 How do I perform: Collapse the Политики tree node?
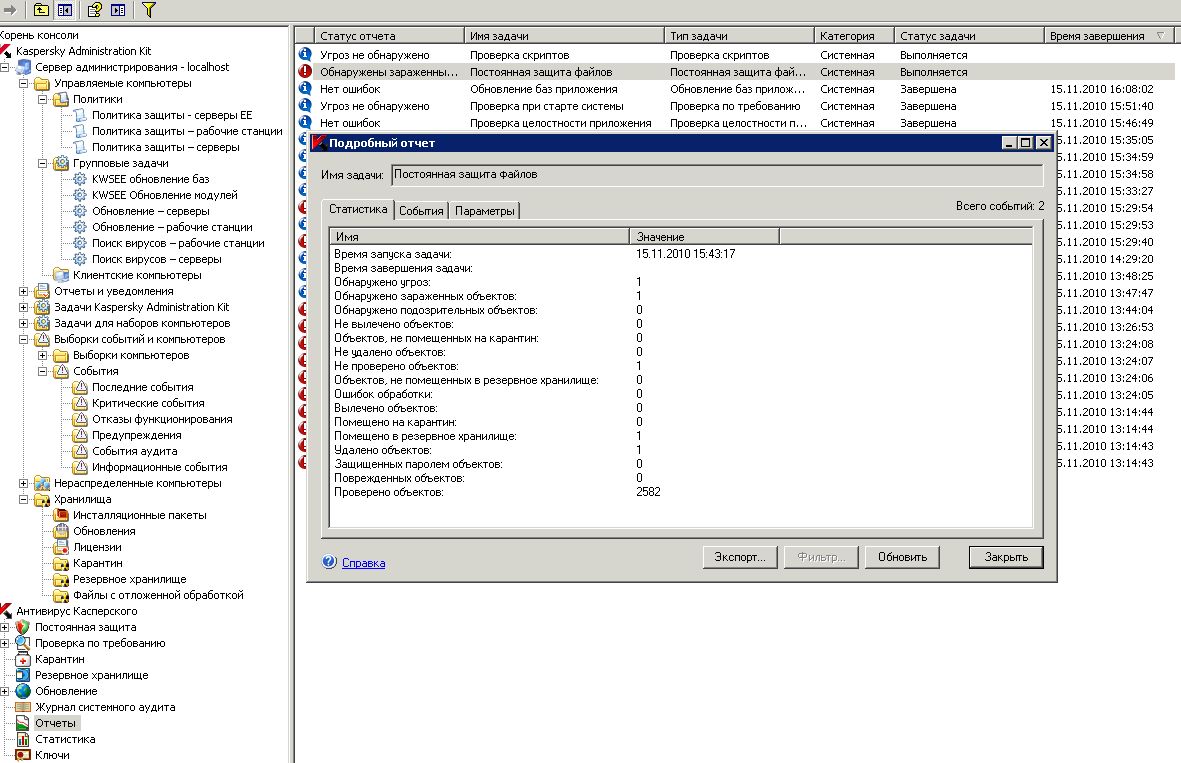[42, 99]
